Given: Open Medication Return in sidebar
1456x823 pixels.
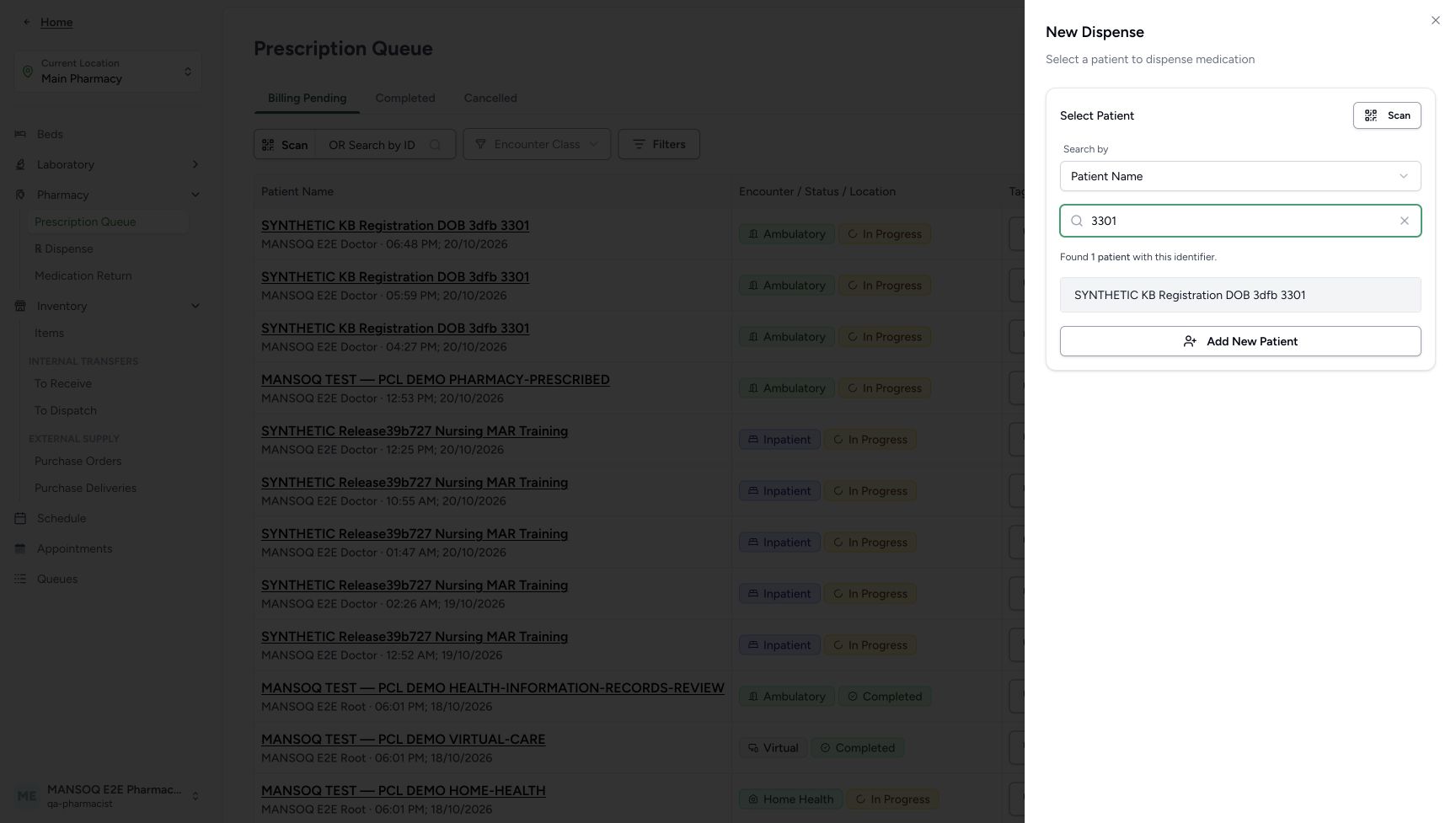Looking at the screenshot, I should coord(83,275).
